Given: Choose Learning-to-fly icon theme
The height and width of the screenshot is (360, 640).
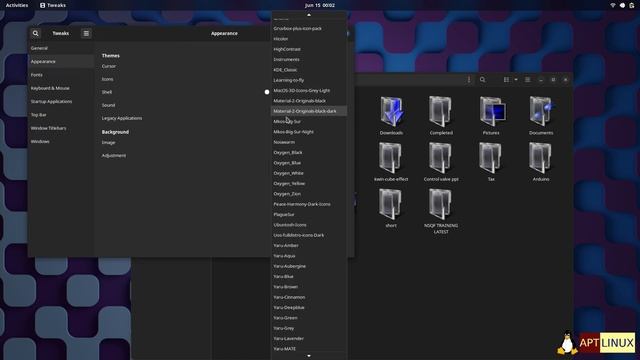Looking at the screenshot, I should pyautogui.click(x=309, y=80).
